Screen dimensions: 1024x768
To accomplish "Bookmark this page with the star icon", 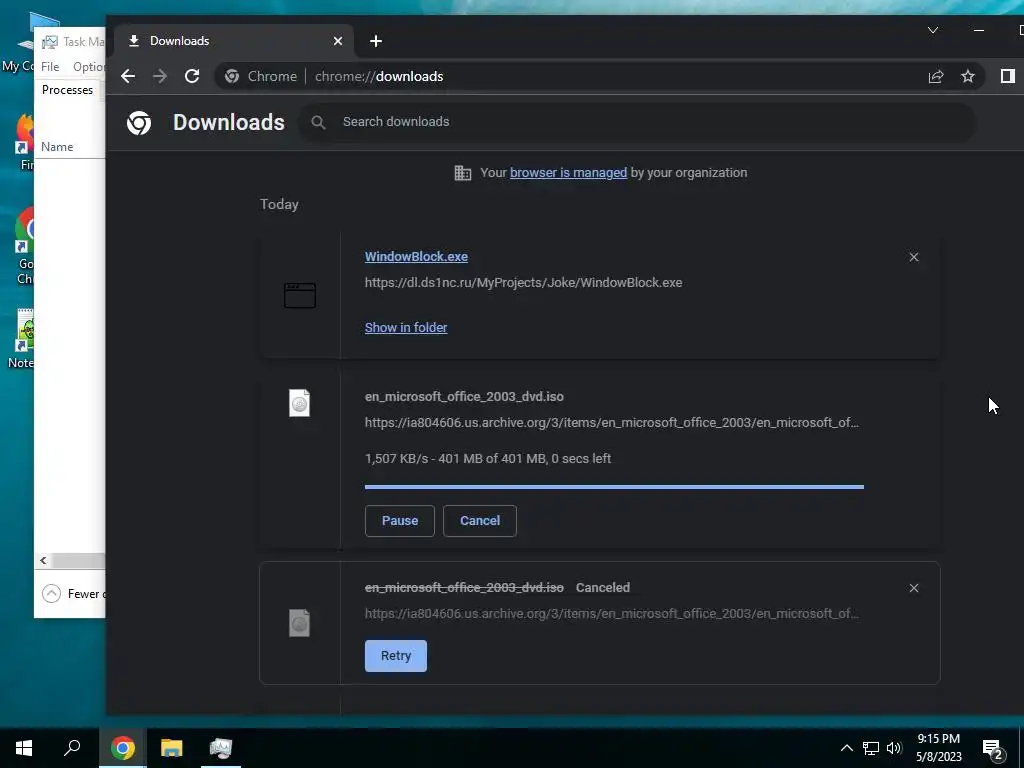I will [x=968, y=76].
